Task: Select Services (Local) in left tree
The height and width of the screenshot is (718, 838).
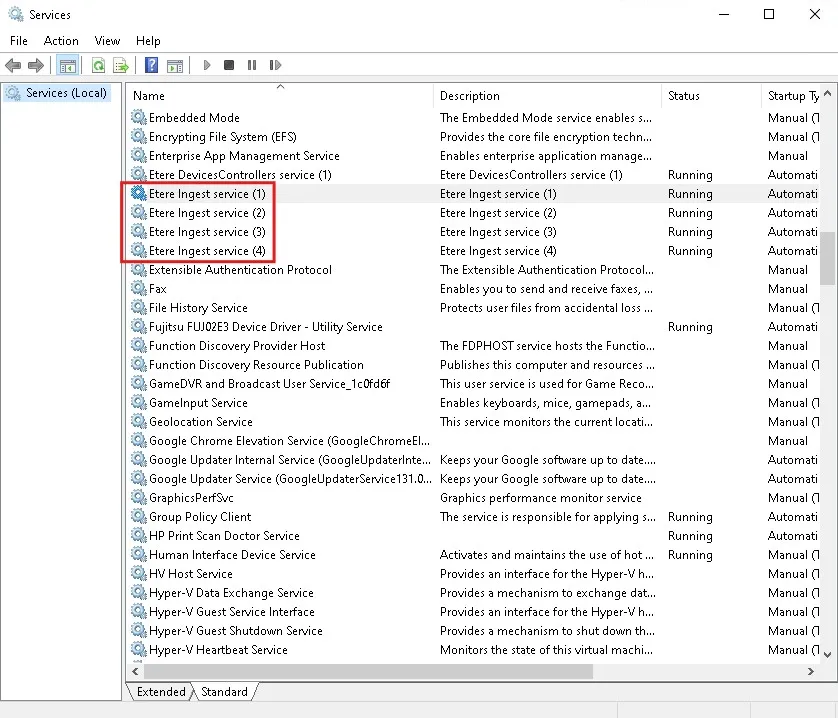Action: coord(66,93)
